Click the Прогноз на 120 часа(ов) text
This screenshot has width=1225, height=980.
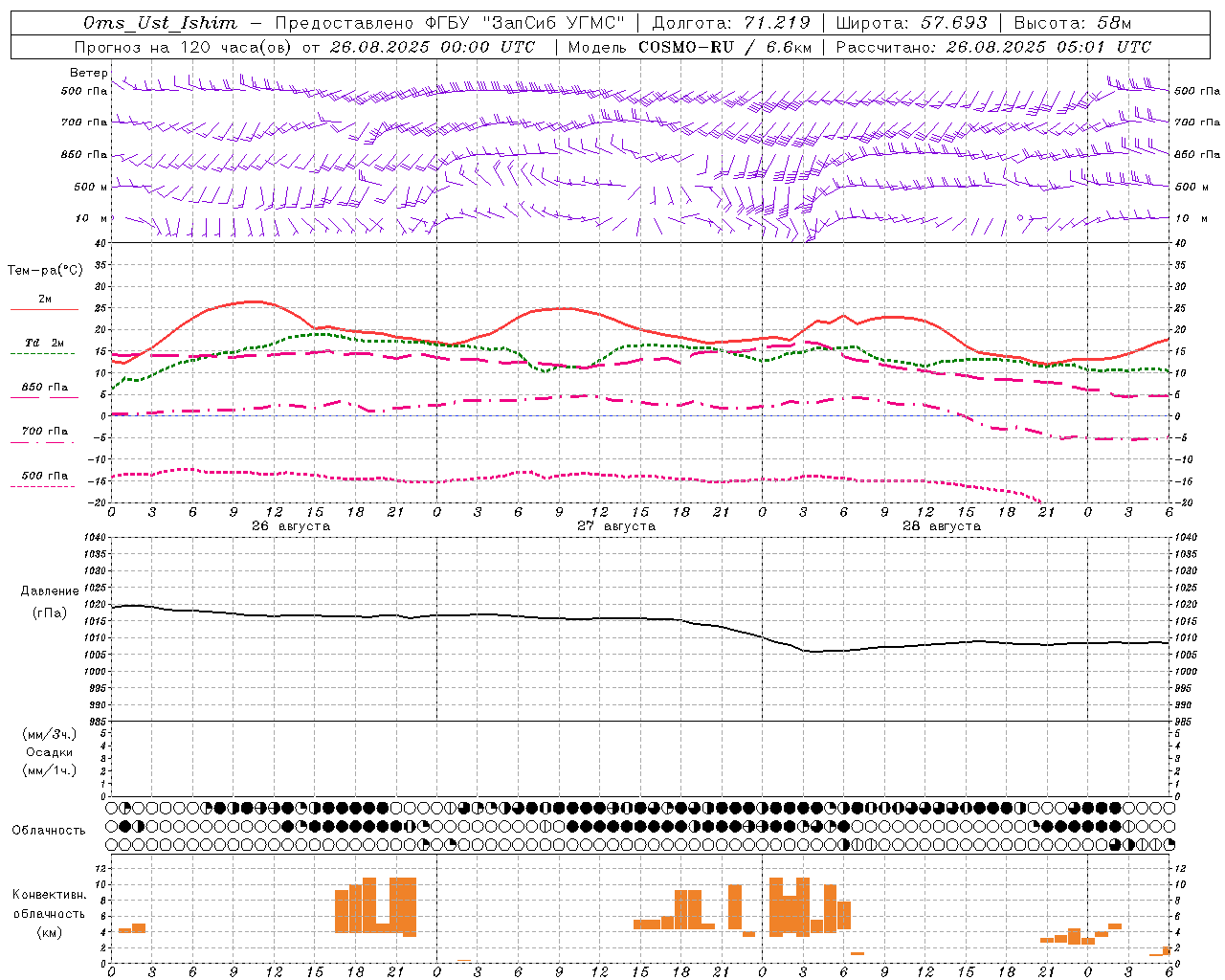pos(185,47)
